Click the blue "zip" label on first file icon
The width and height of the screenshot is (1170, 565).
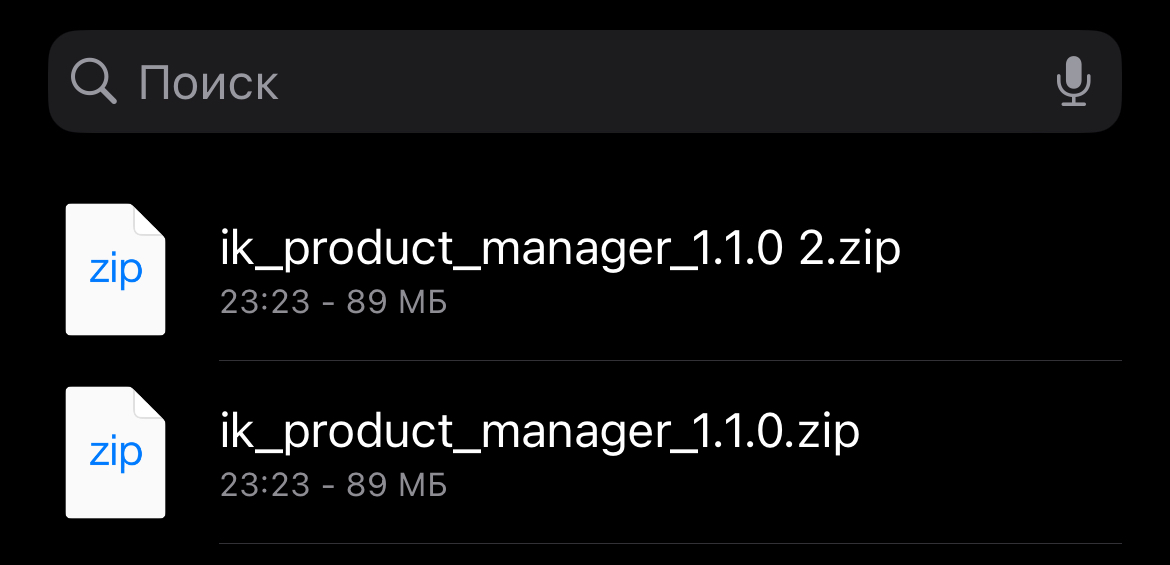tap(115, 271)
